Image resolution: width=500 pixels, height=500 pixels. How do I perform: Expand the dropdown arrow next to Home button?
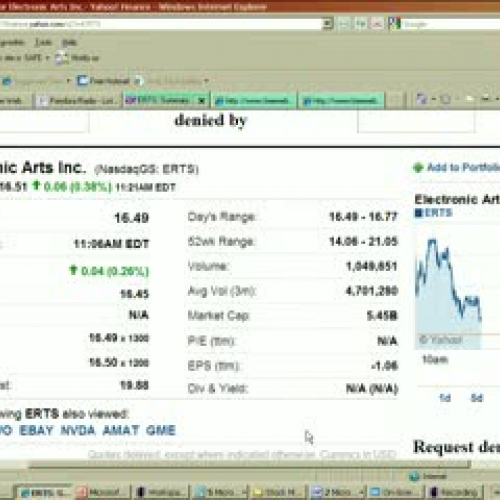(x=434, y=99)
